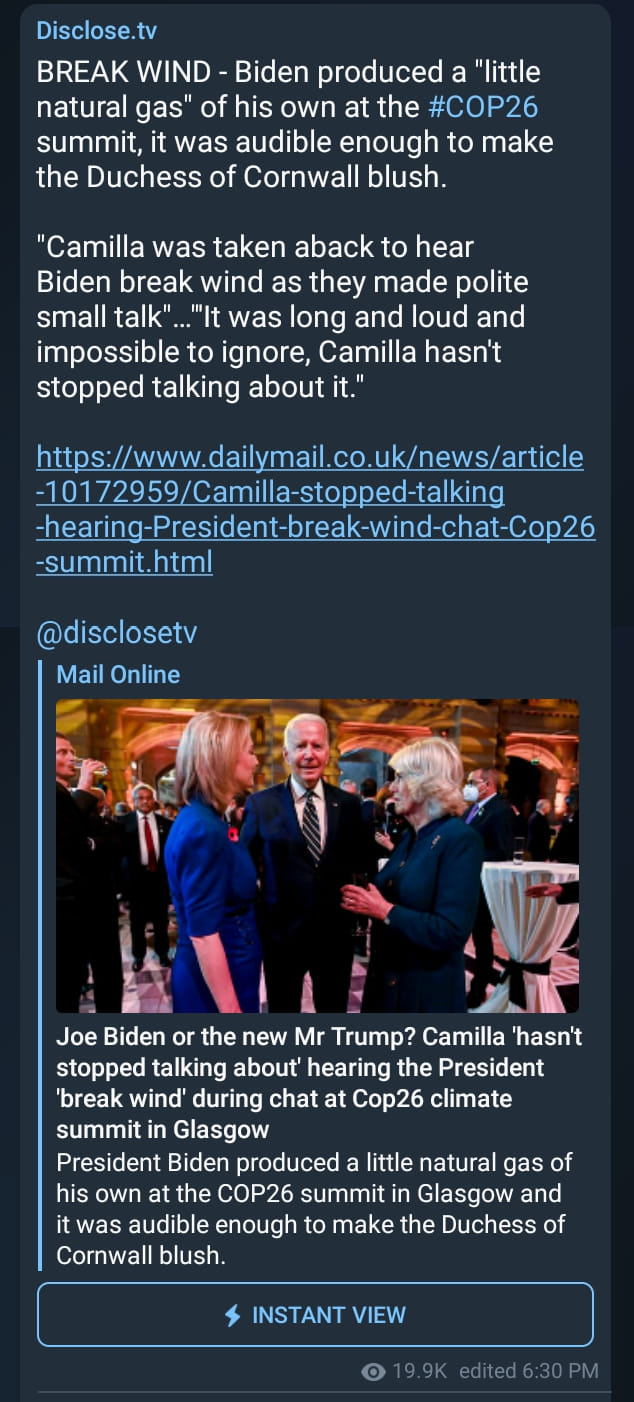This screenshot has width=634, height=1402.
Task: Click the blue vertical bar beside the link preview
Action: [x=39, y=964]
